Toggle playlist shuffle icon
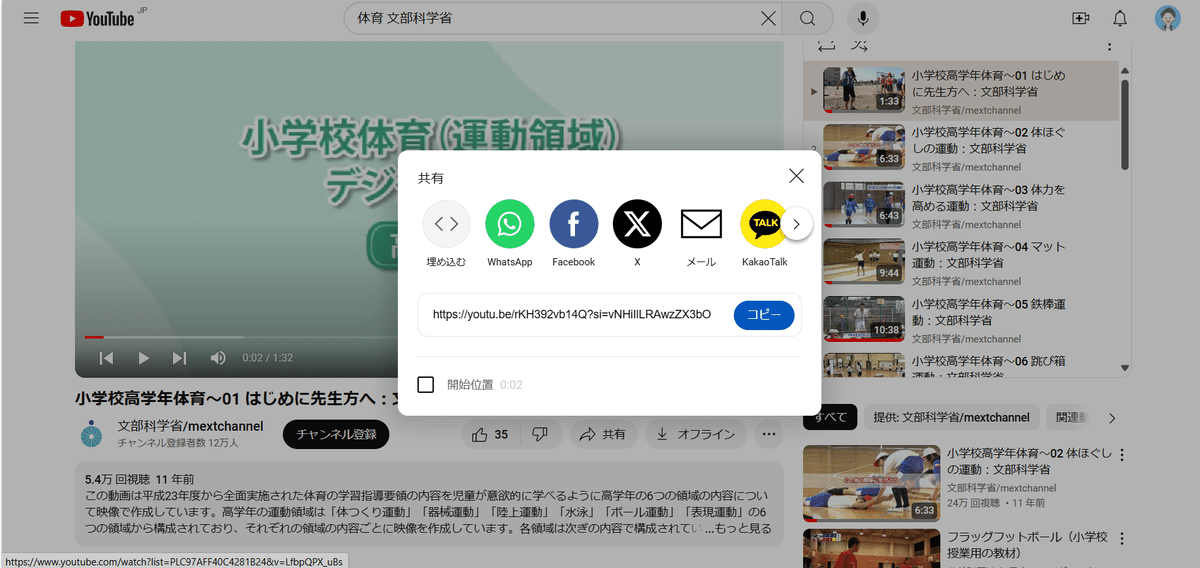Screen dimensions: 1200x568 click(x=858, y=45)
